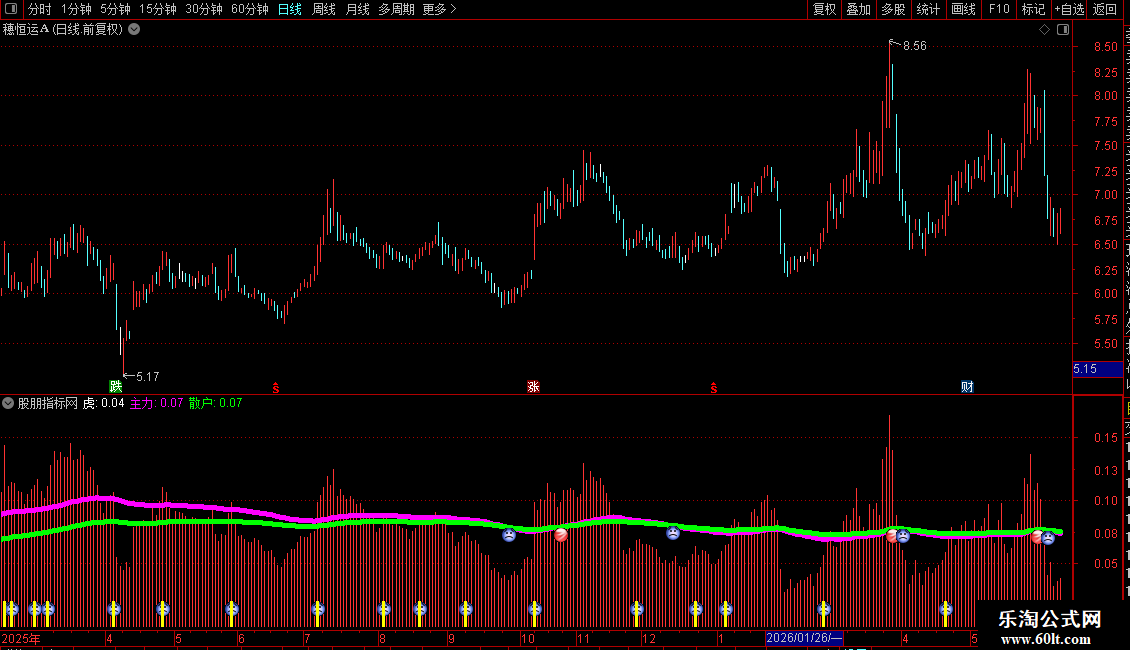Click the 多股 multi-stock button
Viewport: 1130px width, 650px height.
click(x=893, y=9)
